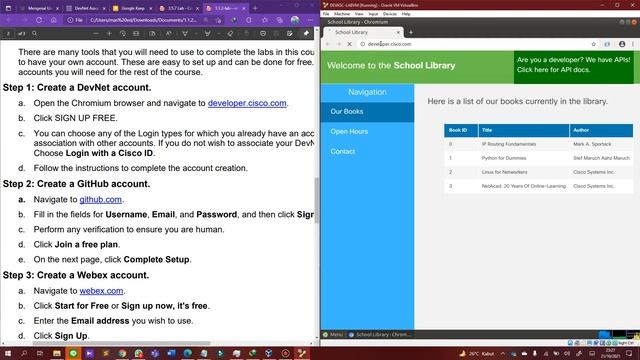The width and height of the screenshot is (640, 360).
Task: Click PDF vertical scrollbar thumb
Action: point(316,200)
